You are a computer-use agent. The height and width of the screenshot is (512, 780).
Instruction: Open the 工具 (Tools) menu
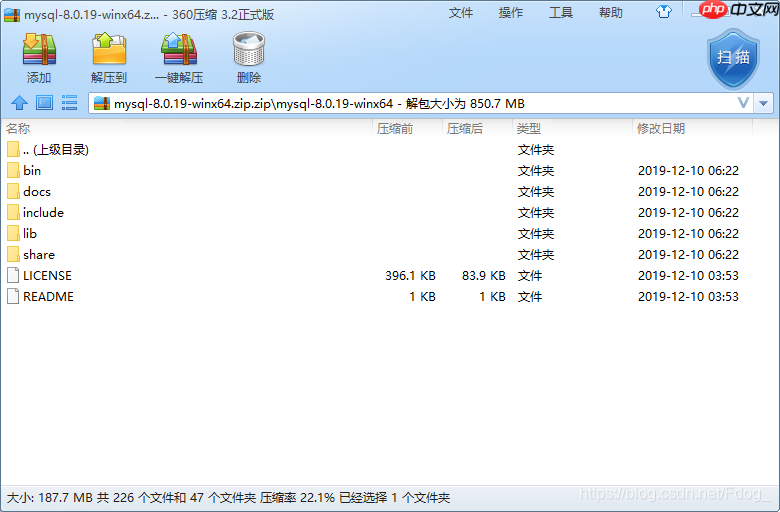(x=561, y=13)
